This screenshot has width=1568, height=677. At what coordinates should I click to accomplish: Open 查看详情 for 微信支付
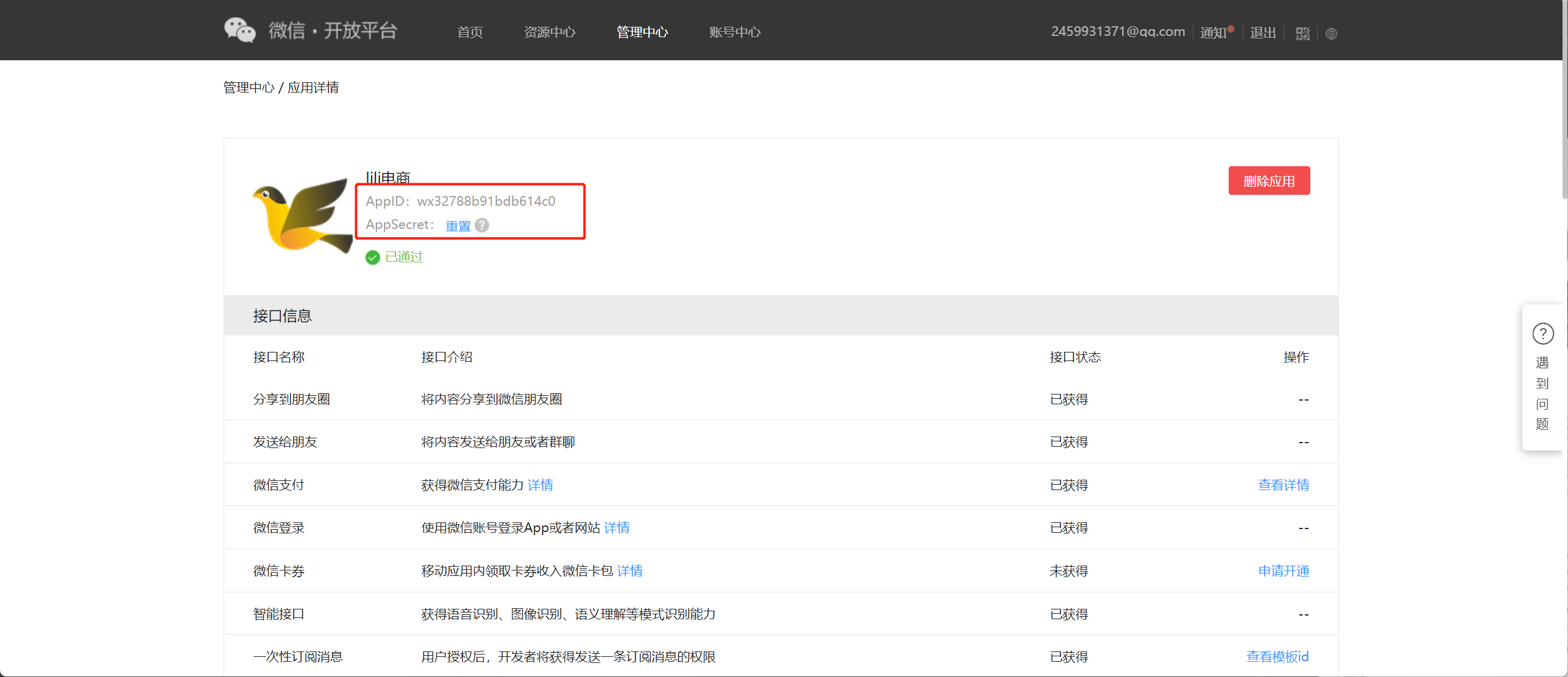(x=1284, y=485)
